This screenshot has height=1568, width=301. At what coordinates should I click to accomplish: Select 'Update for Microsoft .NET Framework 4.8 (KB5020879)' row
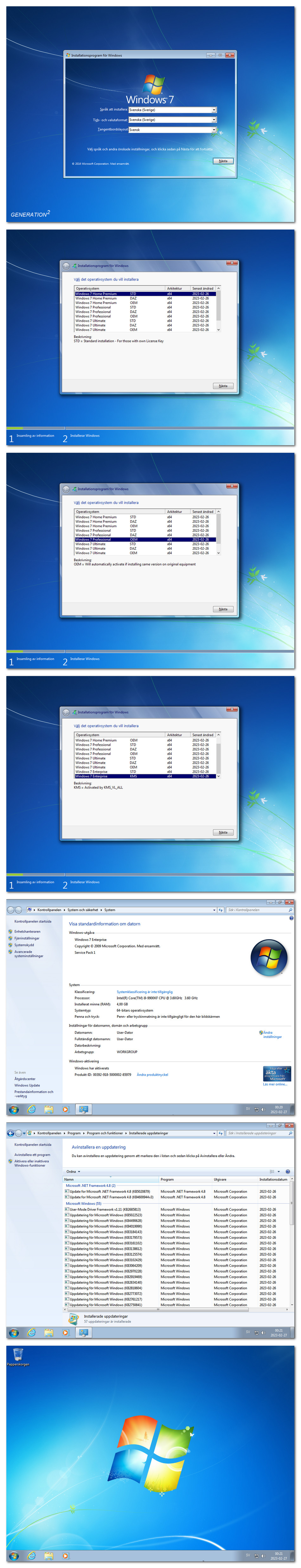tap(177, 1191)
